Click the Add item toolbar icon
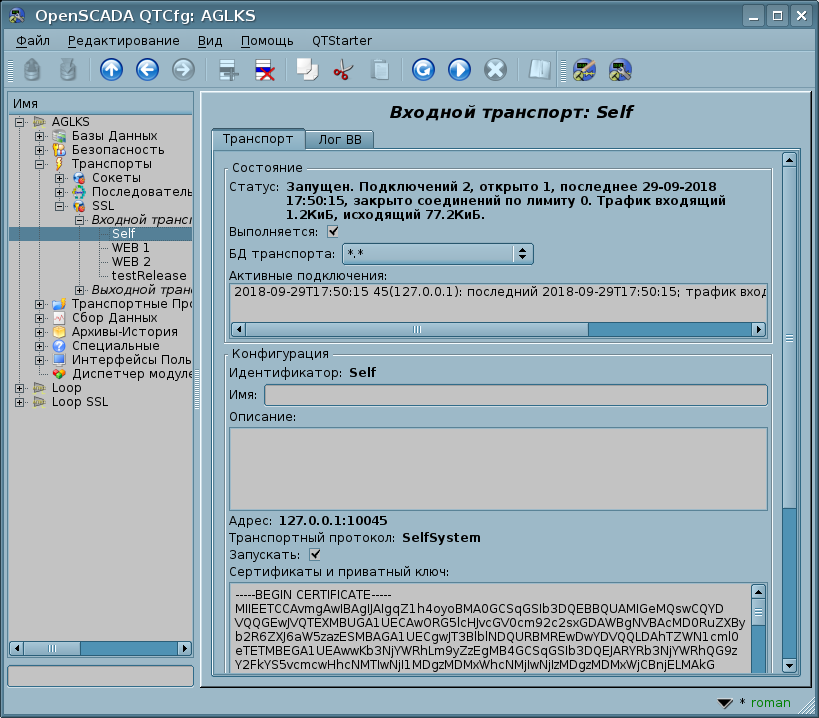 [228, 69]
